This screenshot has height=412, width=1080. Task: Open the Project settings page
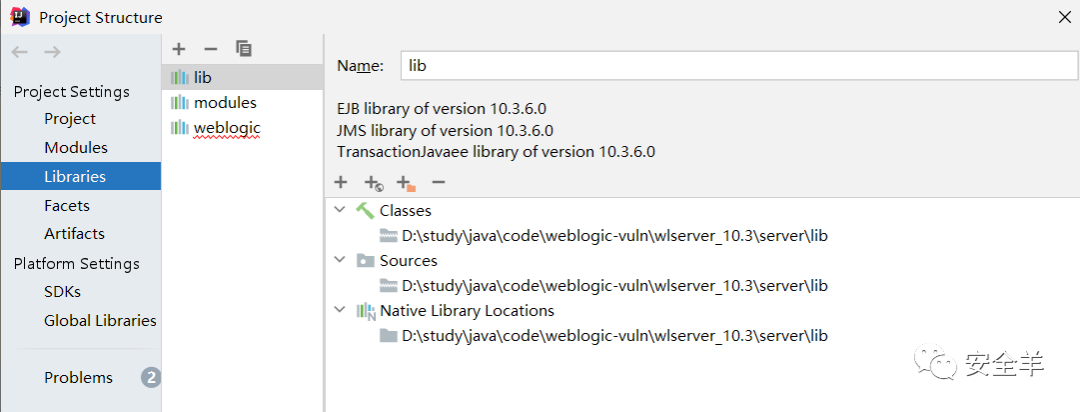70,119
